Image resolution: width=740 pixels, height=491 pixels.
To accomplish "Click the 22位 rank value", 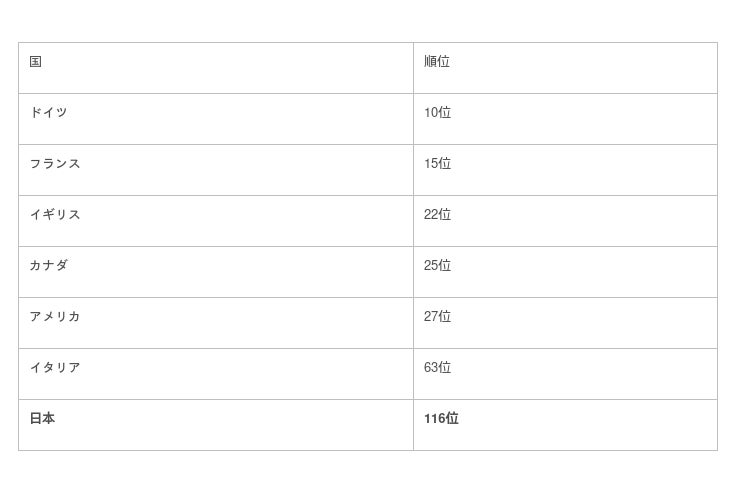I will (x=437, y=215).
